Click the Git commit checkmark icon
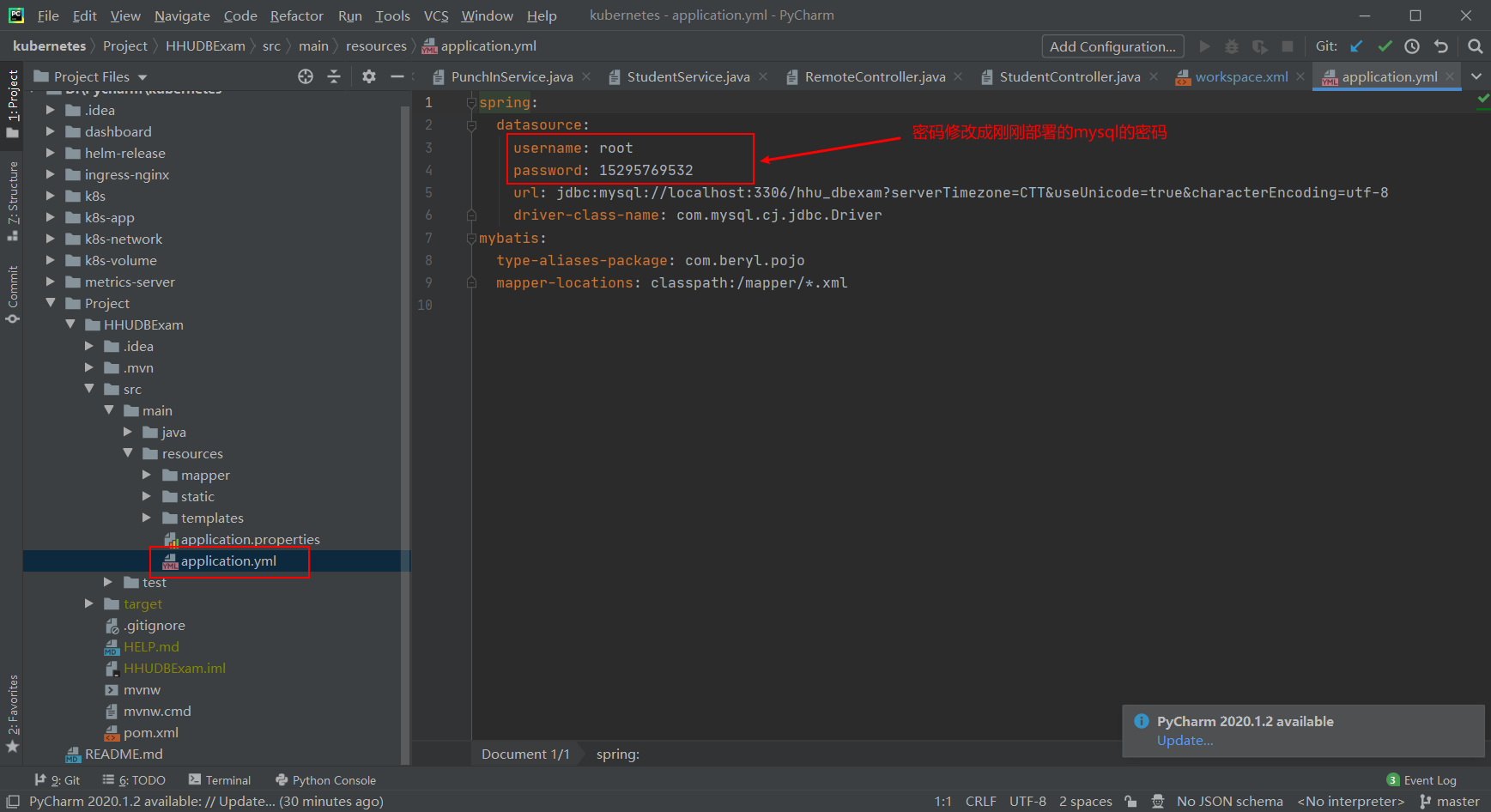Viewport: 1491px width, 812px height. [x=1385, y=46]
